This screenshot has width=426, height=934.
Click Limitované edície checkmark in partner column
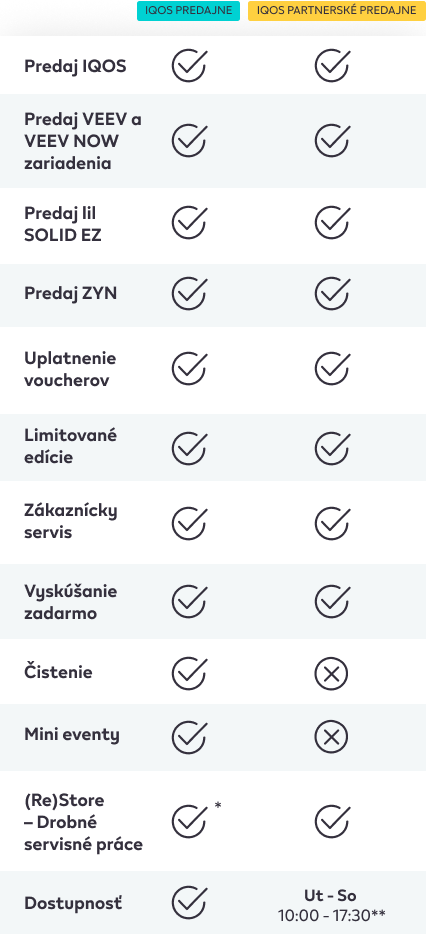pyautogui.click(x=332, y=448)
